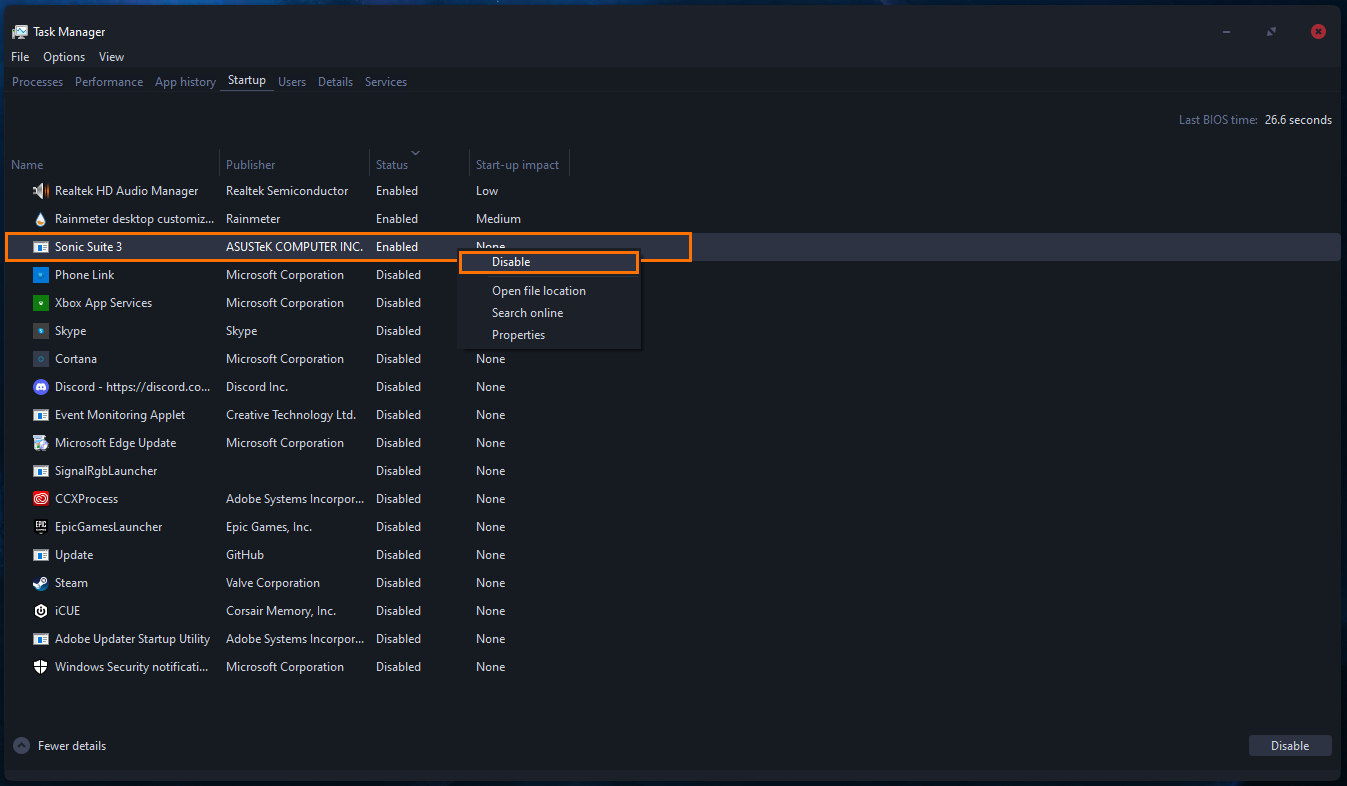Viewport: 1347px width, 786px height.
Task: Select the iCUE row name
Action: tap(67, 611)
